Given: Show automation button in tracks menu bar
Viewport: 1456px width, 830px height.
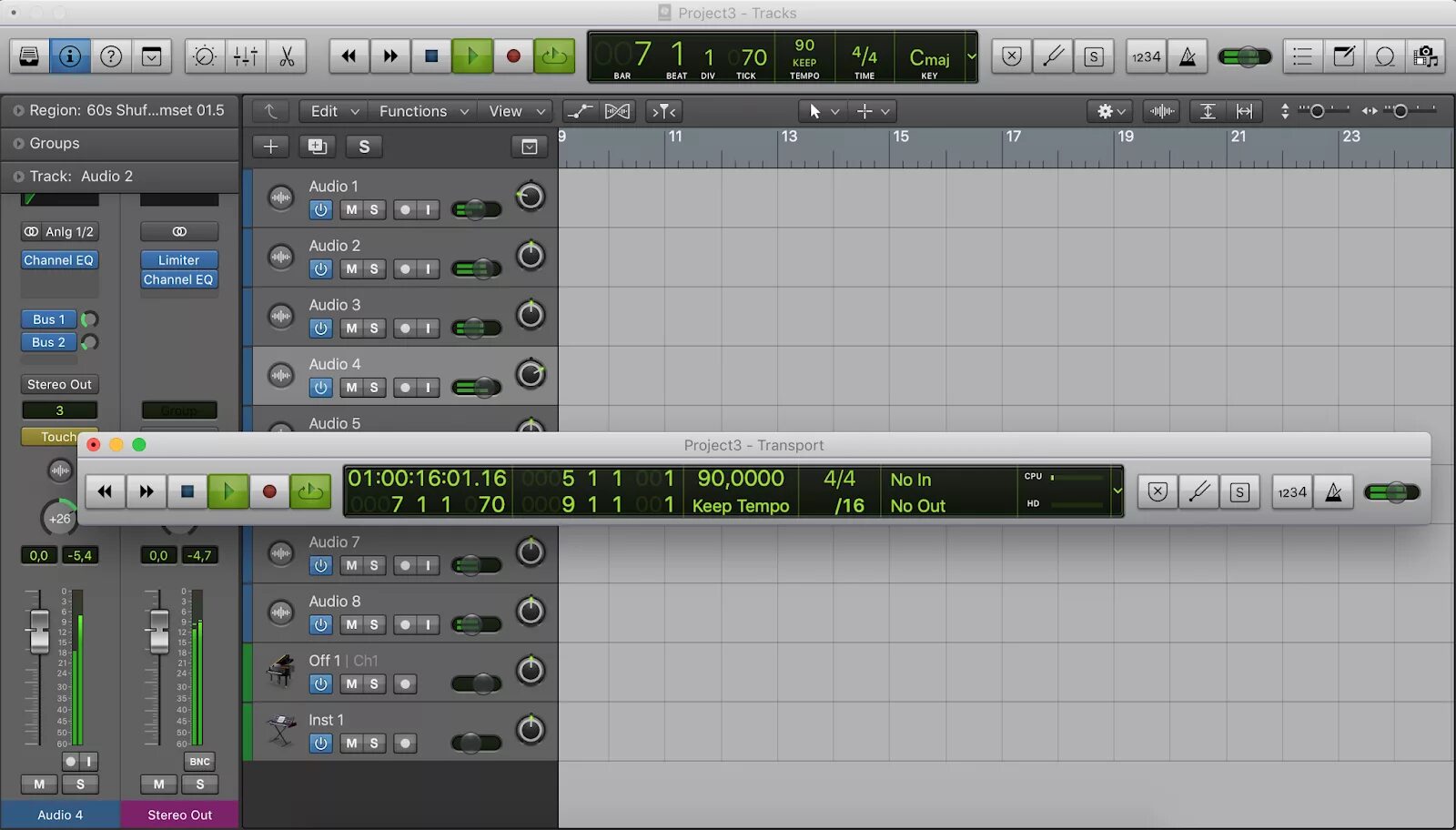Looking at the screenshot, I should pyautogui.click(x=580, y=111).
